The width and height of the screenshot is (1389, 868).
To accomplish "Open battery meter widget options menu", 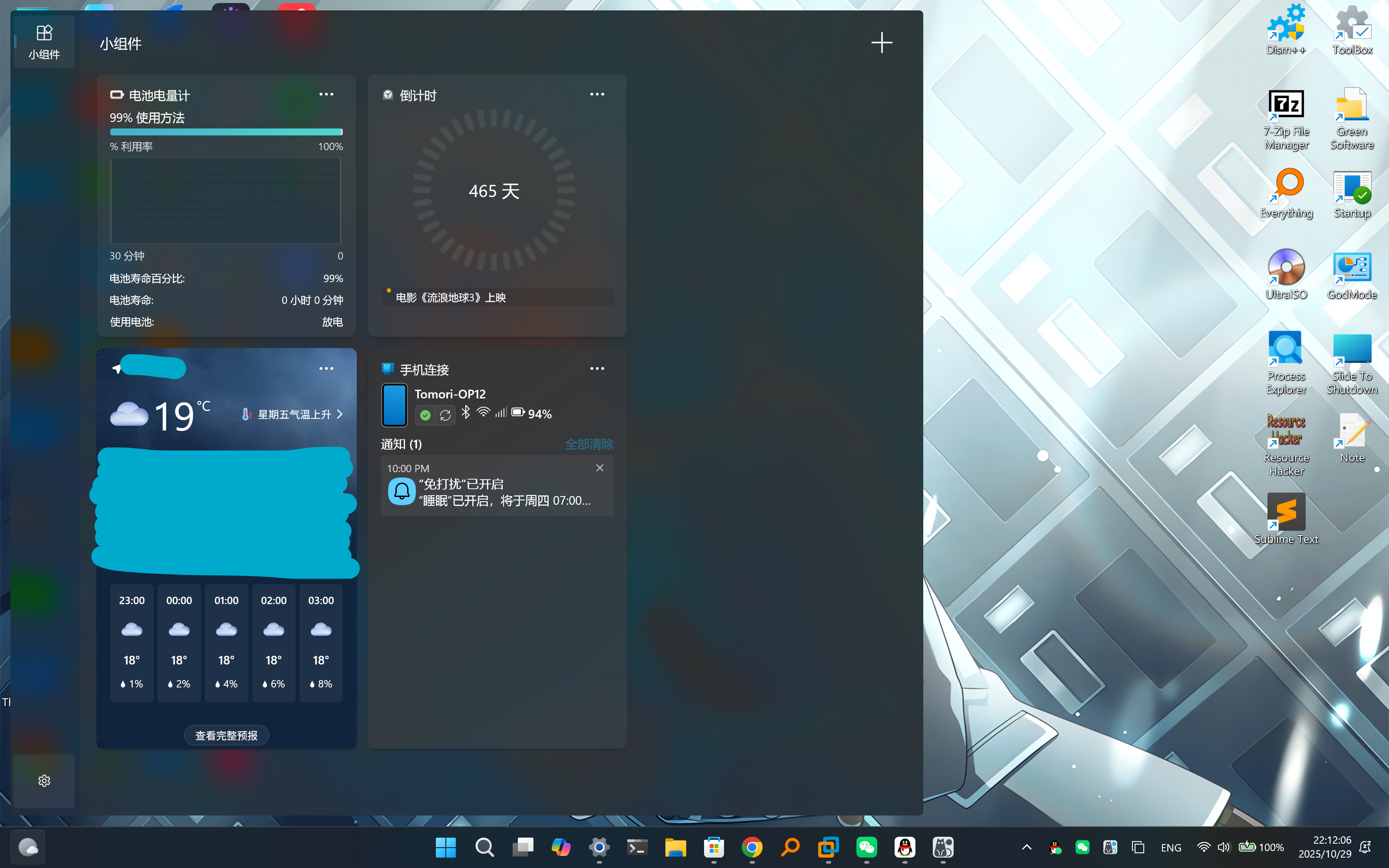I will (326, 95).
